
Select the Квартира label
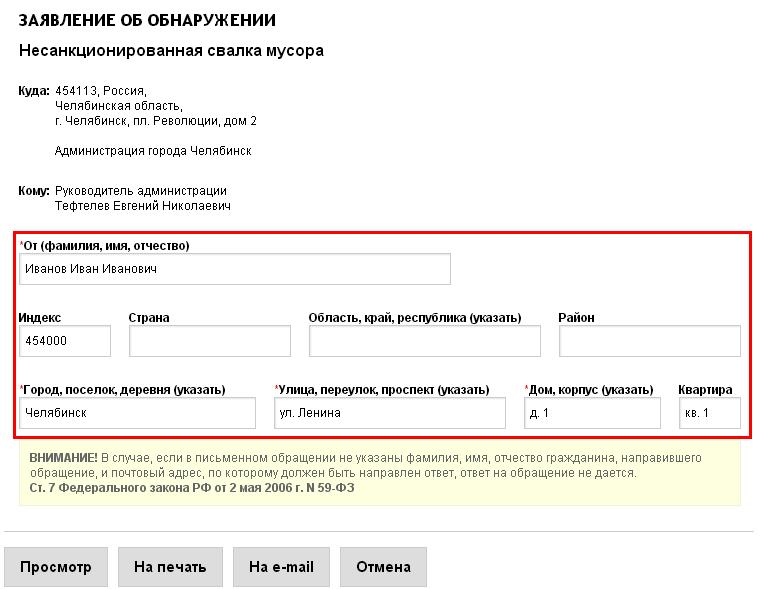705,390
